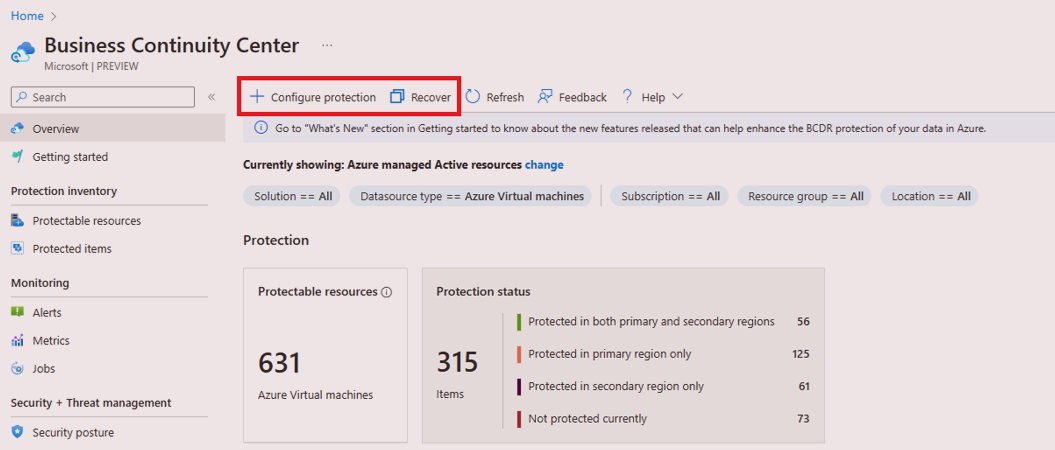This screenshot has width=1055, height=450.
Task: Click the Feedback icon
Action: coord(546,97)
